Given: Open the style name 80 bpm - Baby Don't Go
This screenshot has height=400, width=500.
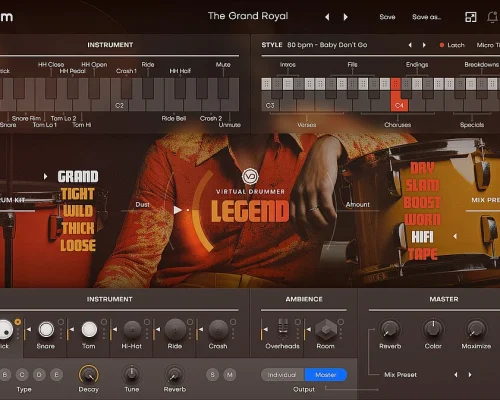Looking at the screenshot, I should 327,45.
